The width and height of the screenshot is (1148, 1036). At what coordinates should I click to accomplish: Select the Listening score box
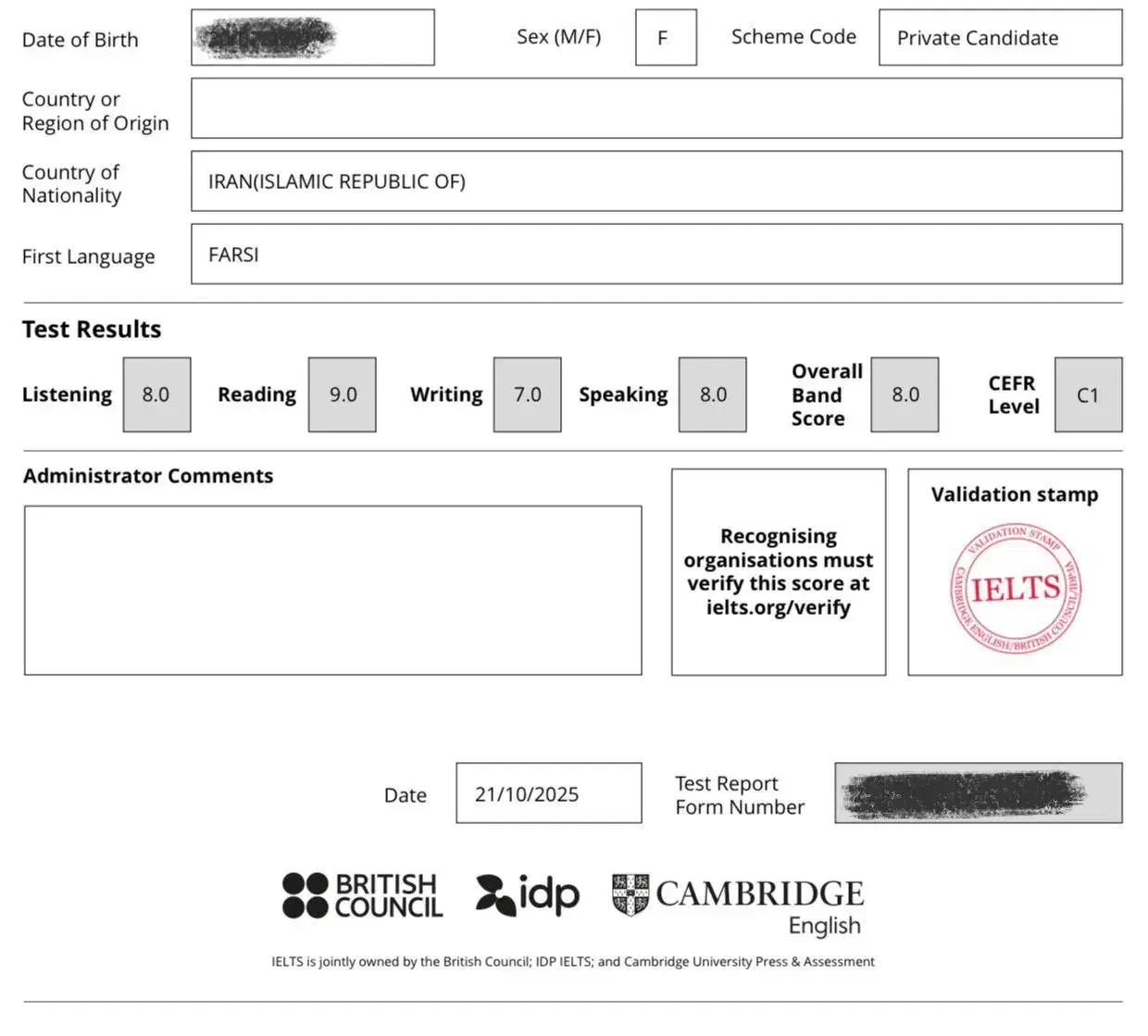click(156, 395)
